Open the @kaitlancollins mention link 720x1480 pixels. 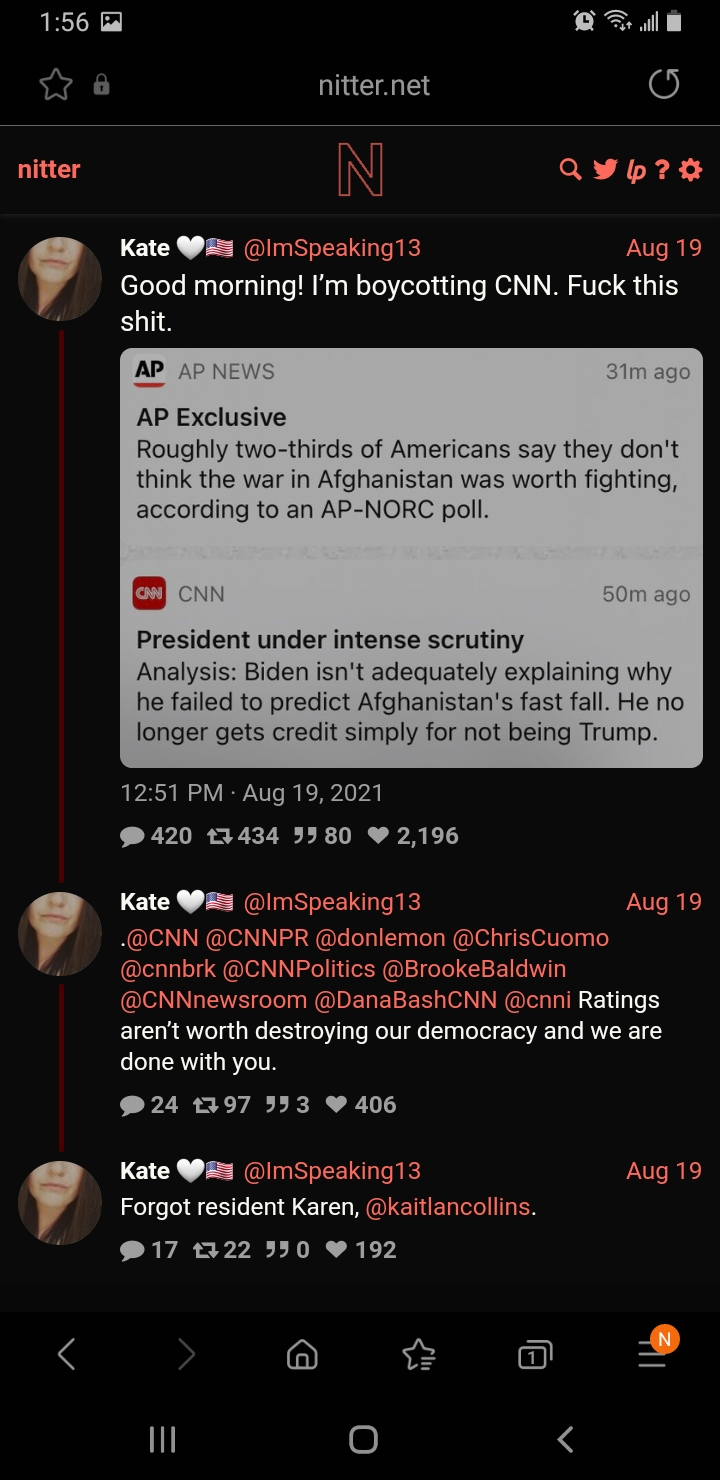click(449, 1207)
